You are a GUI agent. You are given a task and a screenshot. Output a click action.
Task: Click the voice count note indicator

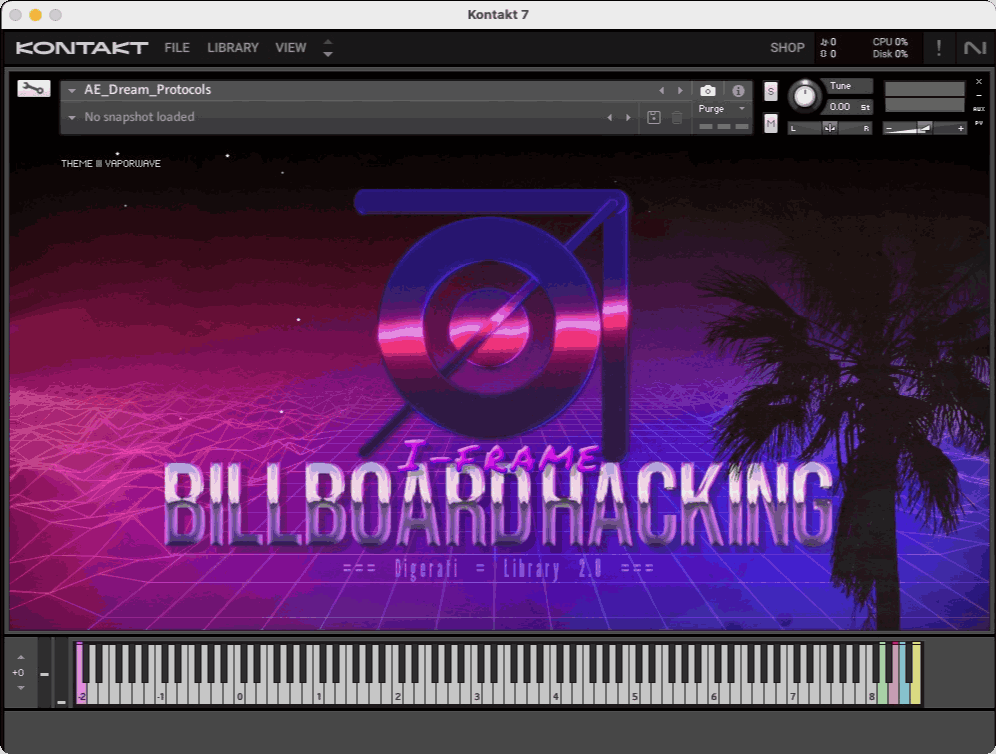click(x=828, y=41)
